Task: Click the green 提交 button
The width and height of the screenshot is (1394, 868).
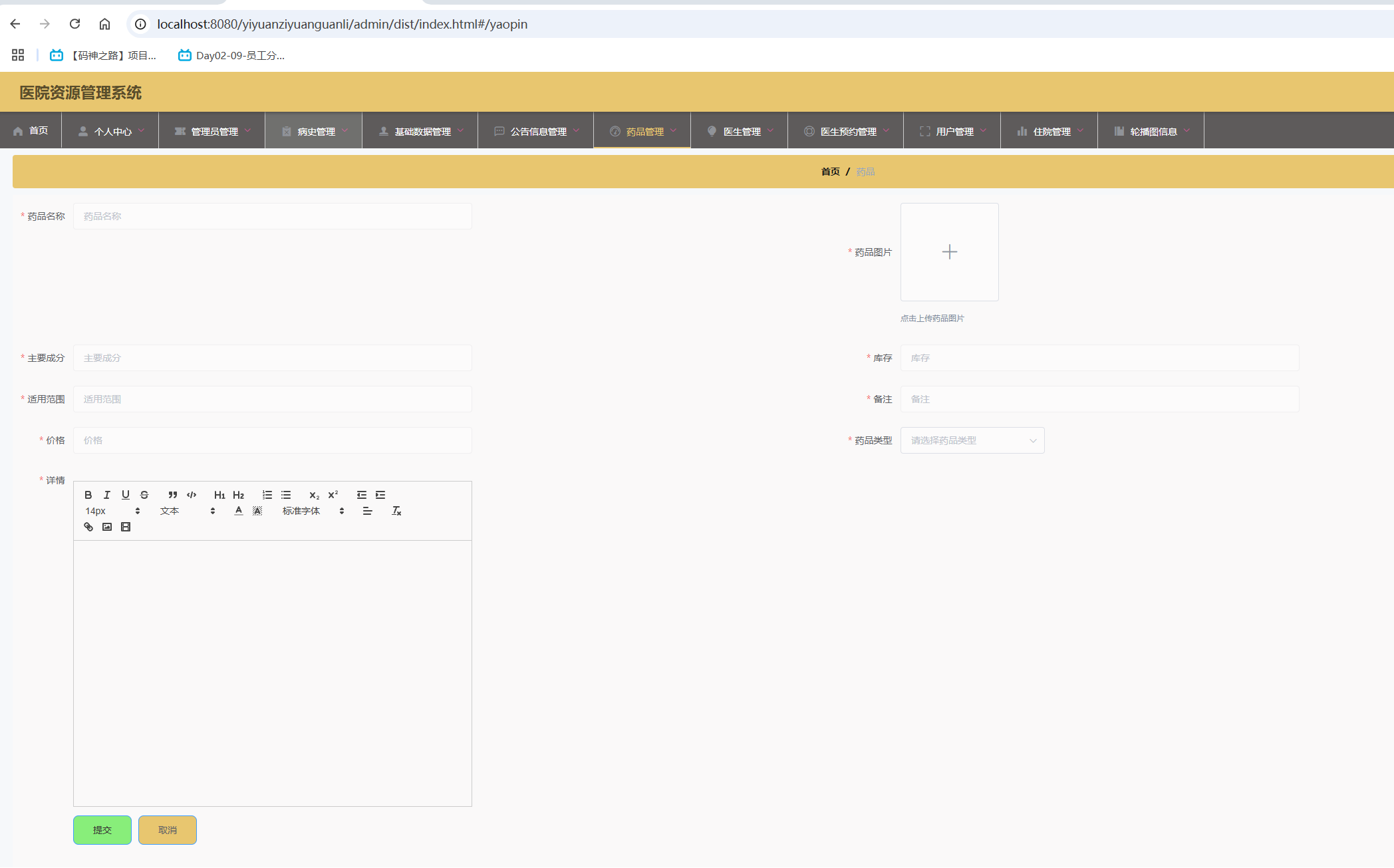Action: coord(102,830)
